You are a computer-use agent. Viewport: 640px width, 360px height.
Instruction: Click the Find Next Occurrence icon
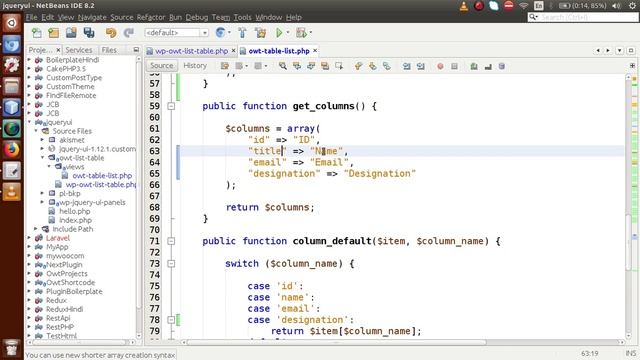[x=311, y=66]
